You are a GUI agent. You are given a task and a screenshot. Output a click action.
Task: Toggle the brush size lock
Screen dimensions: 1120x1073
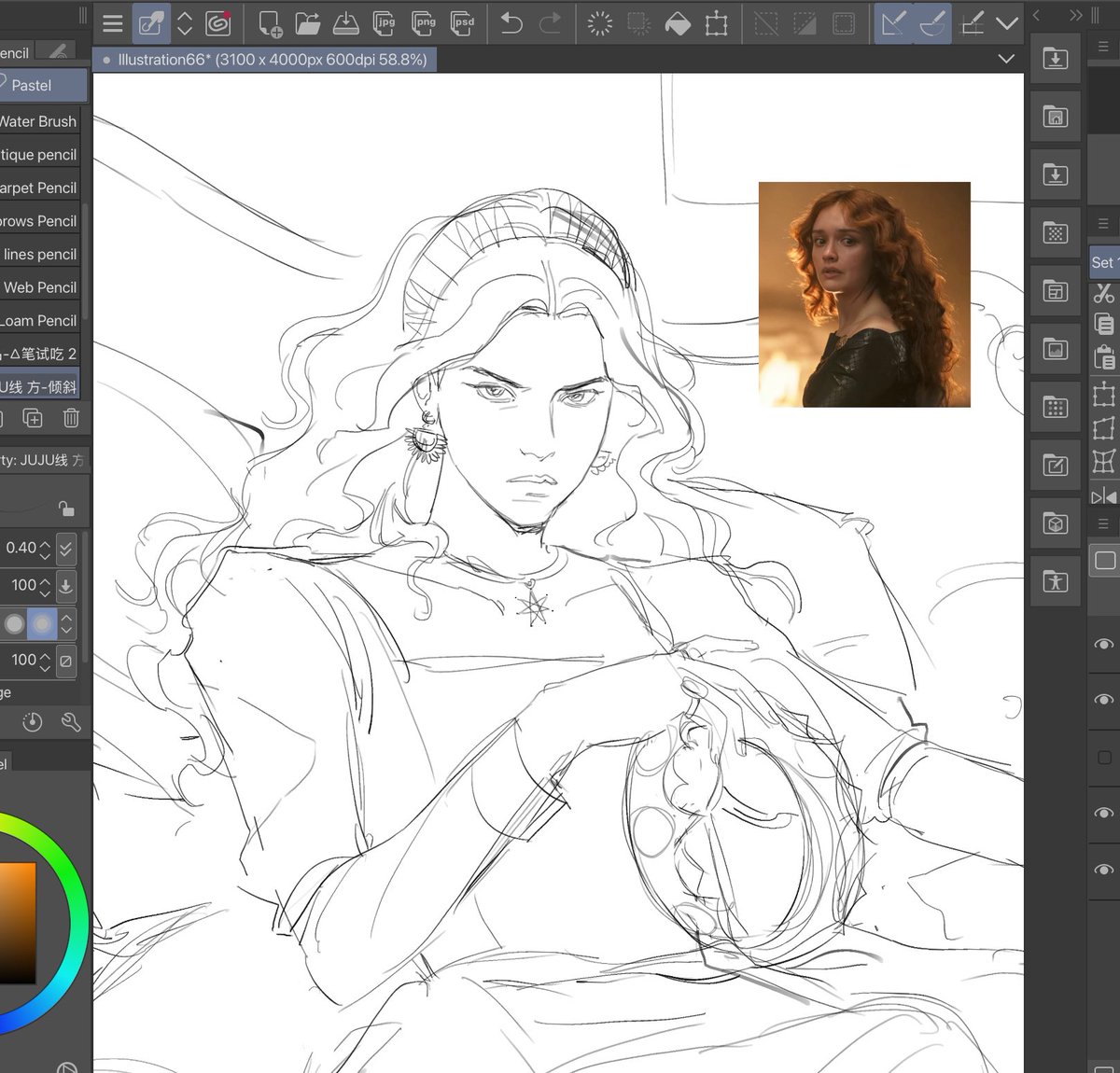tap(66, 509)
